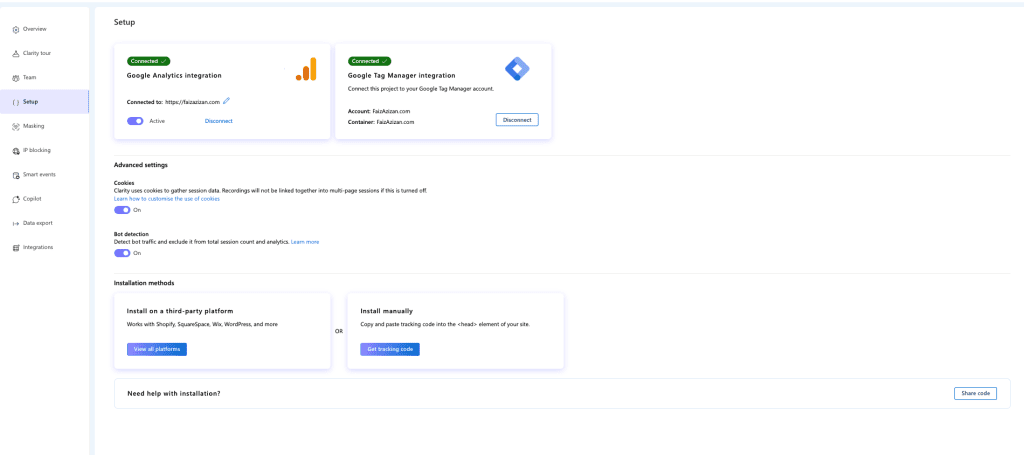Click the Masking sidebar icon
This screenshot has width=1024, height=455.
pos(16,126)
